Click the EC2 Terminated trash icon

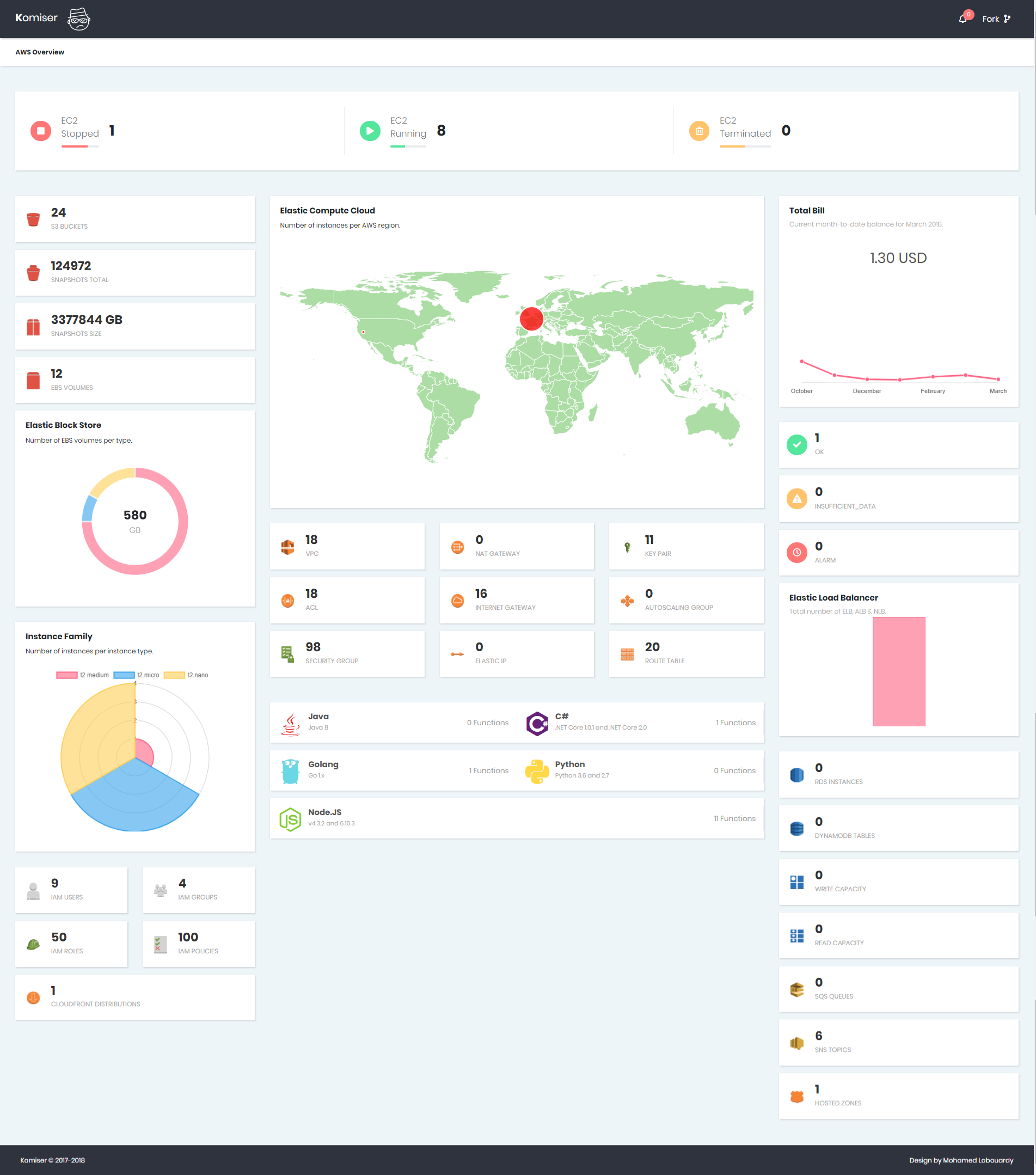699,131
